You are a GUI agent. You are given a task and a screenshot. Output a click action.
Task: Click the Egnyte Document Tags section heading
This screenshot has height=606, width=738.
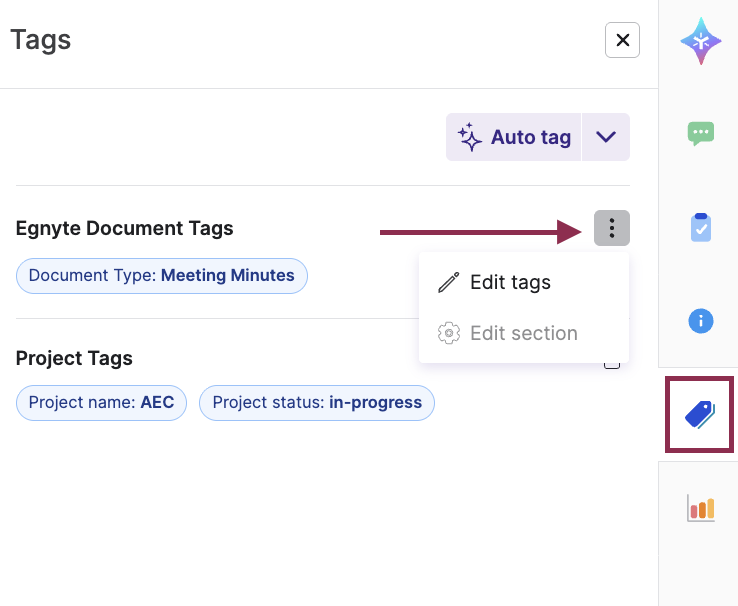(125, 229)
